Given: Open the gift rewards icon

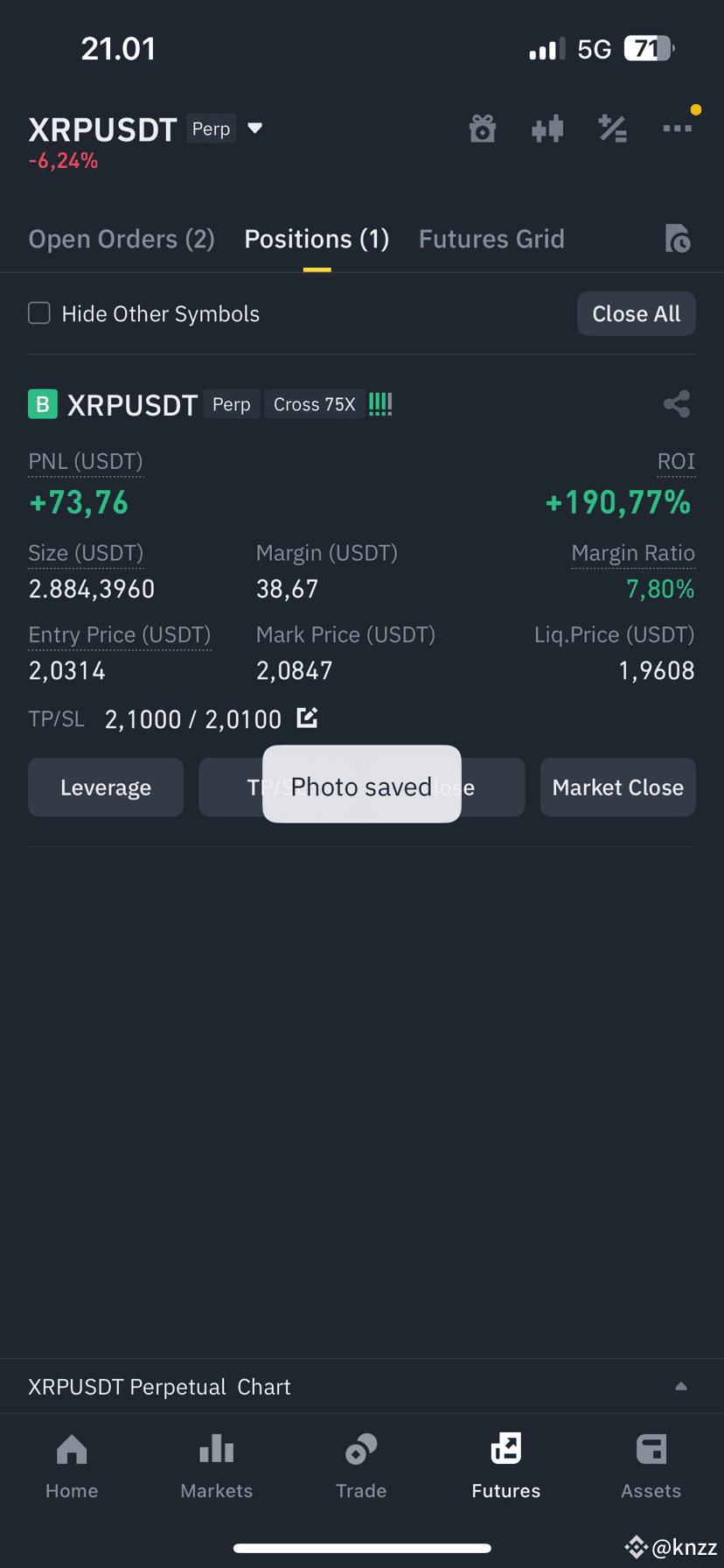Looking at the screenshot, I should [x=483, y=129].
